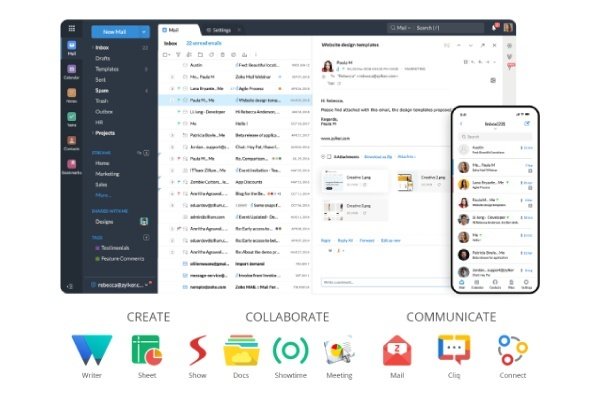Image resolution: width=600 pixels, height=400 pixels.
Task: Open the Drafts folder
Action: coord(103,58)
